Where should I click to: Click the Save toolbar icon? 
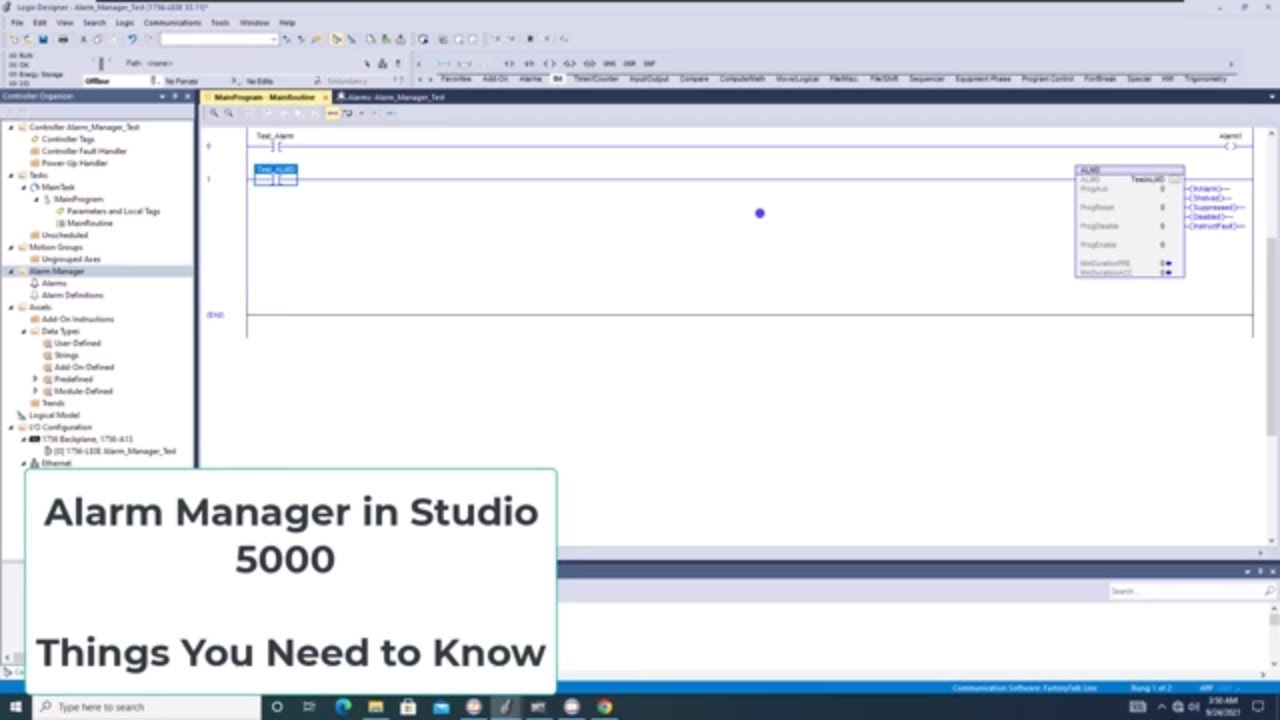pos(43,39)
